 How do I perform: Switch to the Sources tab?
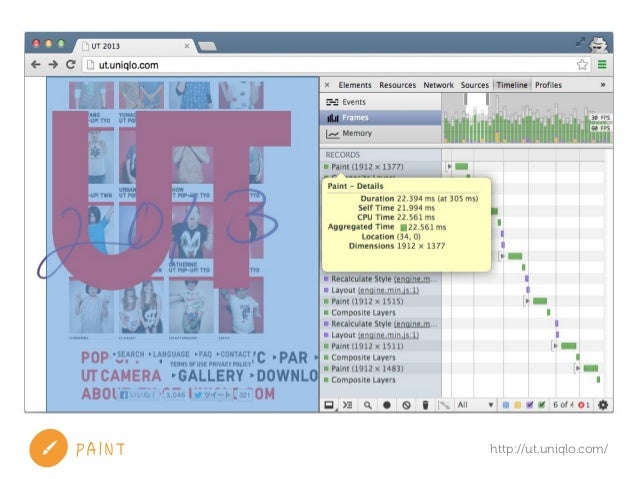point(474,85)
